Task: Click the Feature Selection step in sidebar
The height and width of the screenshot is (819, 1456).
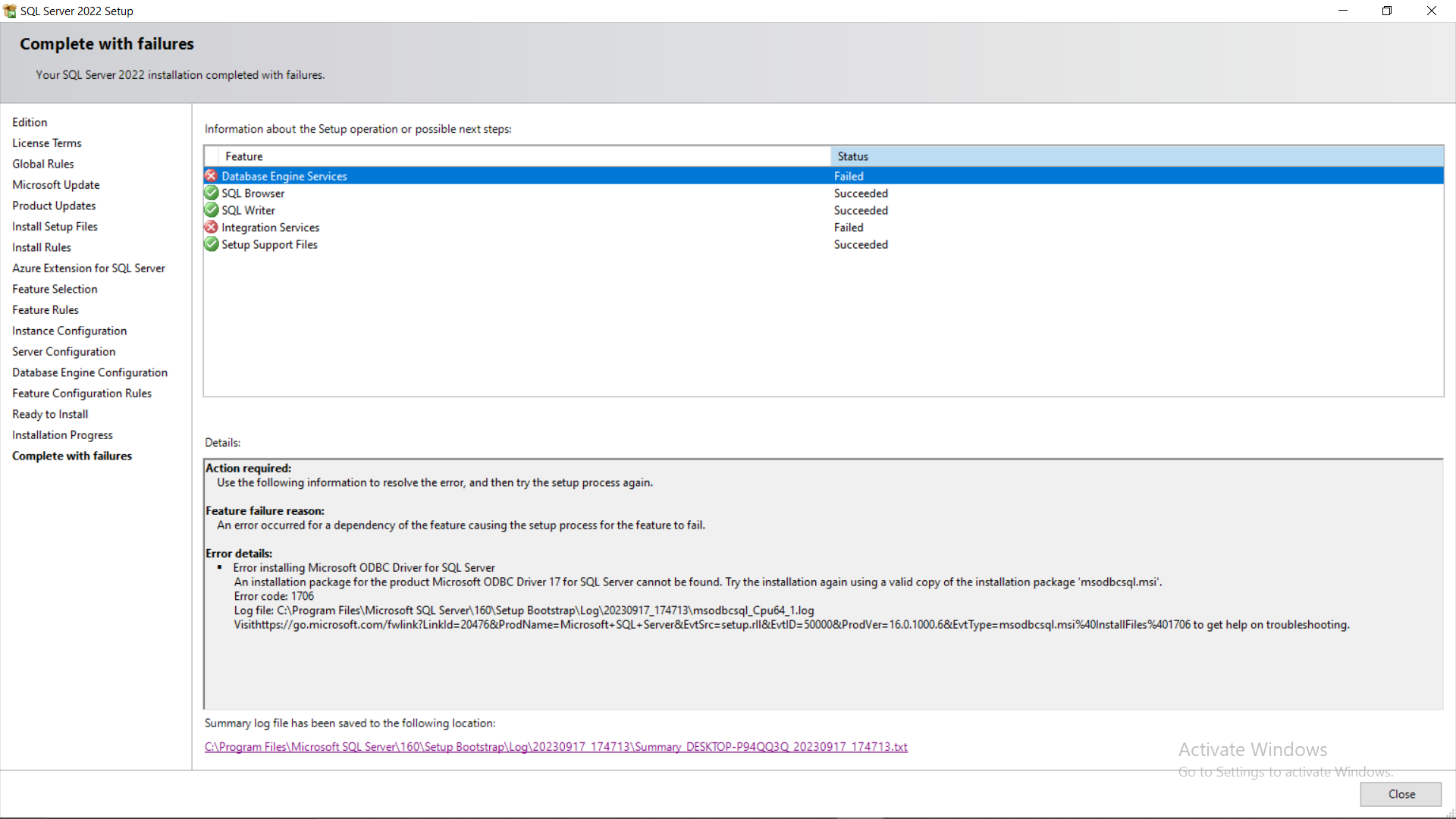Action: pos(55,289)
